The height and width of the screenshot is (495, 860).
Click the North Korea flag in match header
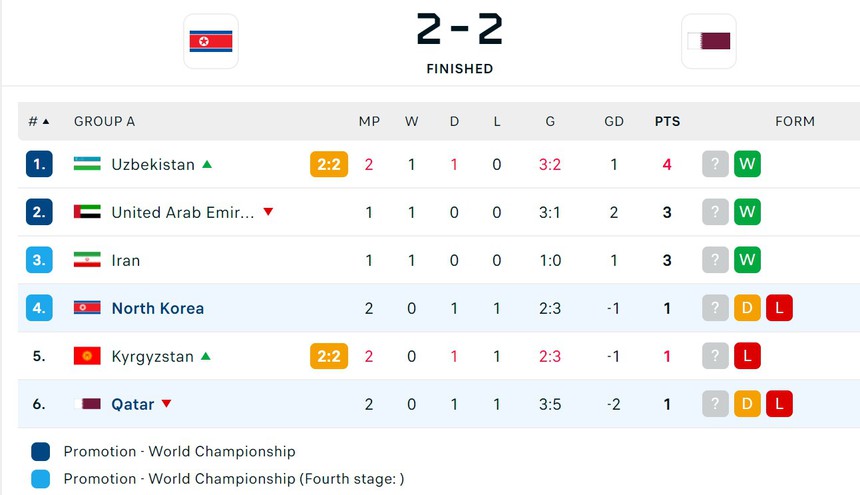pos(211,41)
